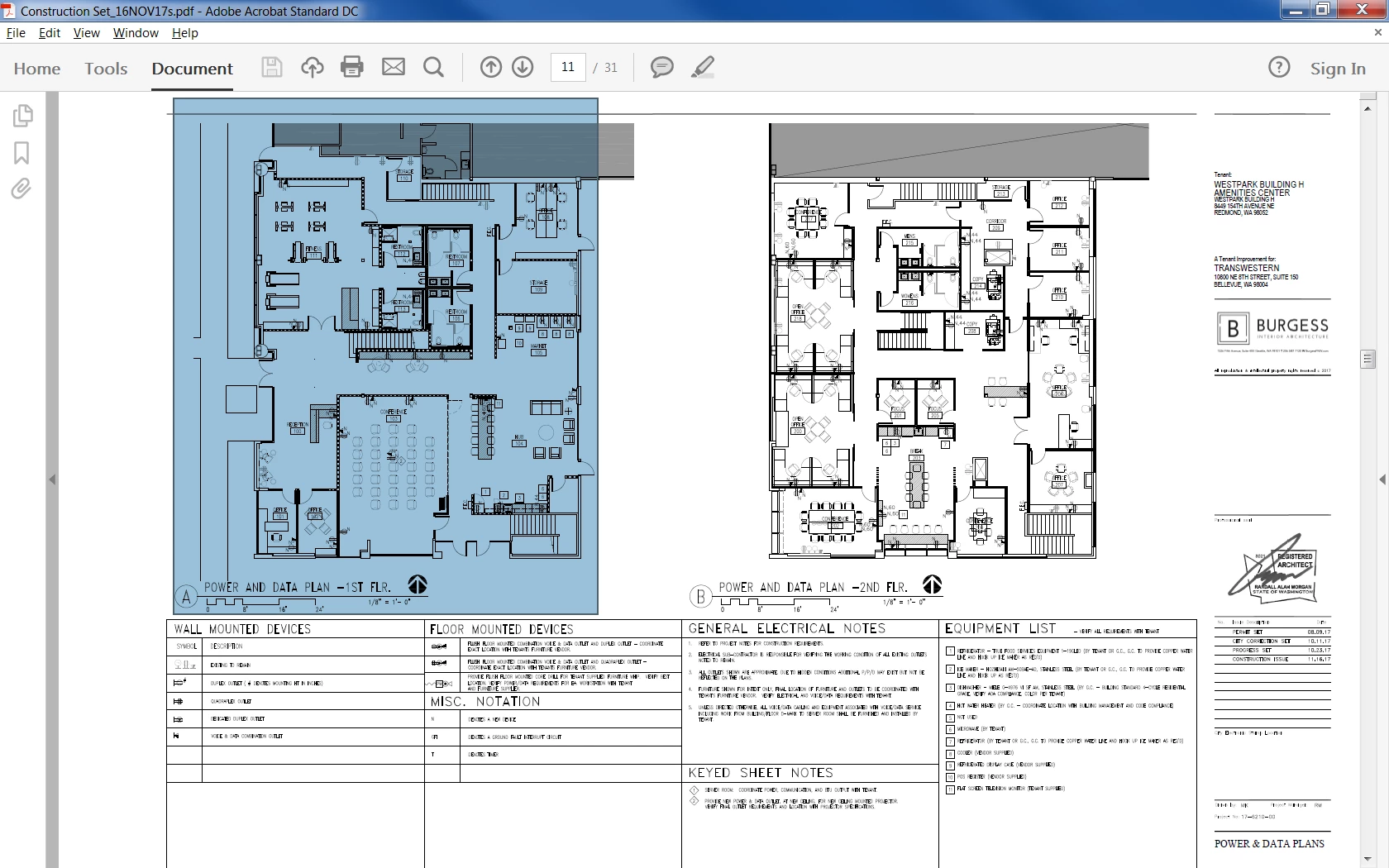Click the '/ 31' total page count
Screen dimensions: 1389x868
pyautogui.click(x=606, y=68)
